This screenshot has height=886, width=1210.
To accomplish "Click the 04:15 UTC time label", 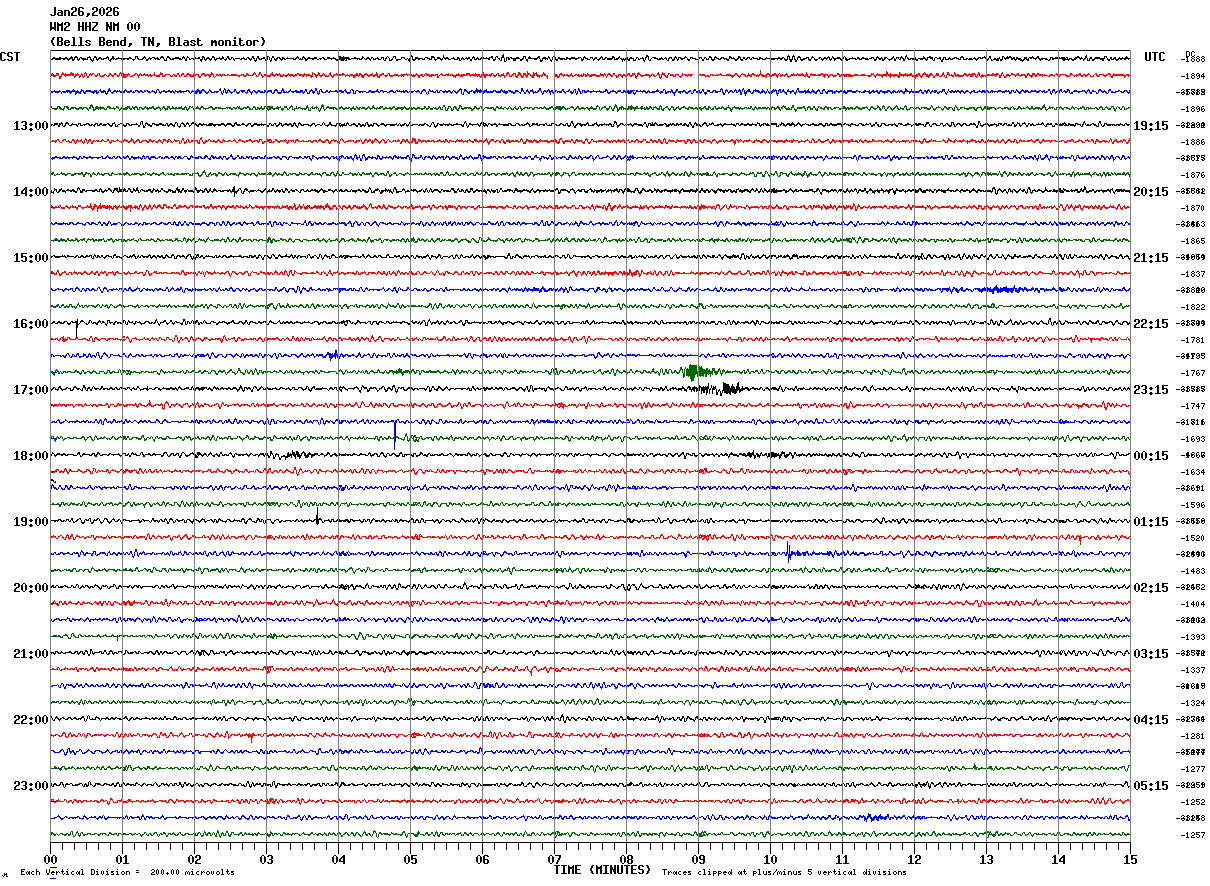I will pos(1151,720).
